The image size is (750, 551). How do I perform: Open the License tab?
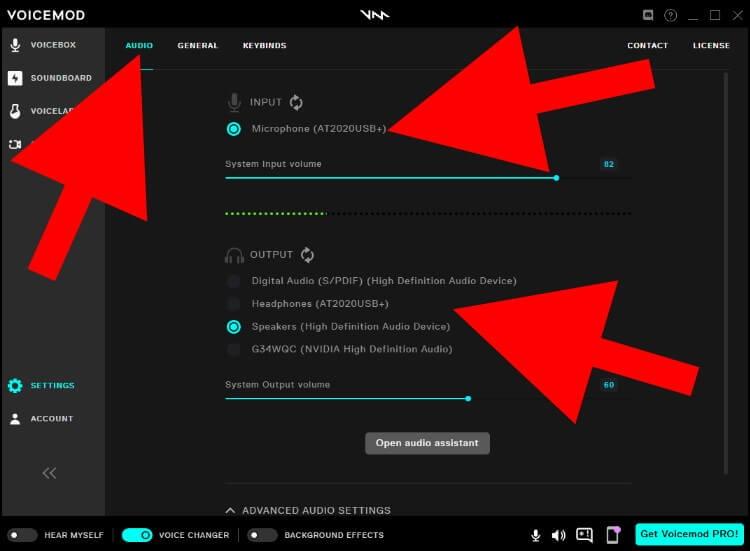(711, 45)
